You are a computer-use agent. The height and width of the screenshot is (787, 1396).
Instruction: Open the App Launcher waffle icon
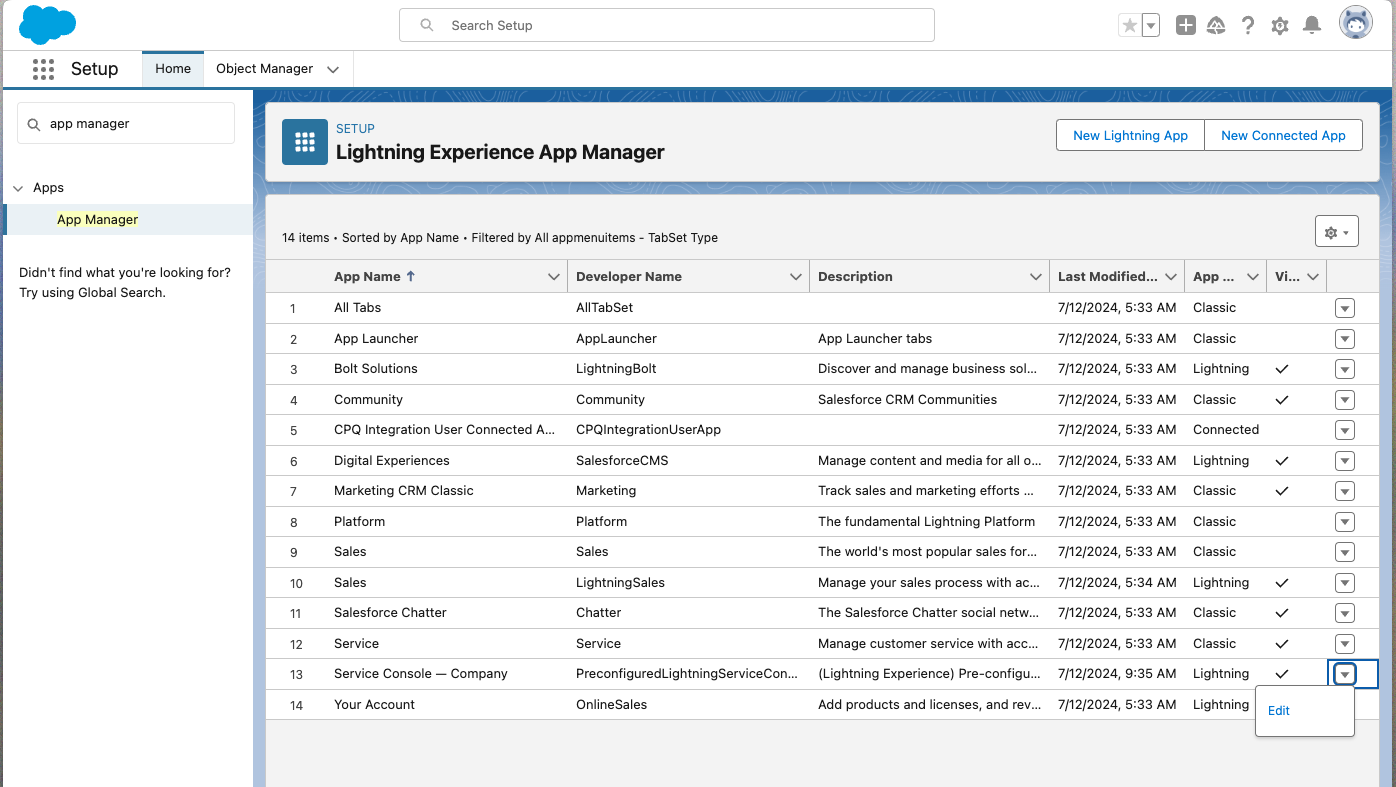coord(43,69)
